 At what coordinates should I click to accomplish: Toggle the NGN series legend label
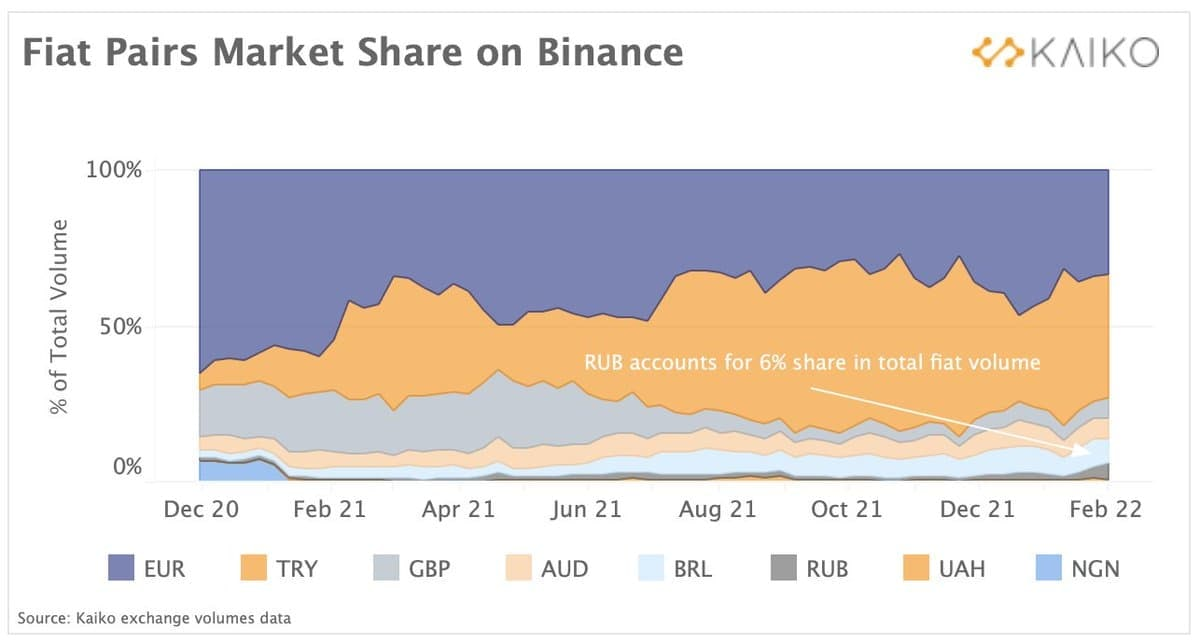pos(1096,569)
